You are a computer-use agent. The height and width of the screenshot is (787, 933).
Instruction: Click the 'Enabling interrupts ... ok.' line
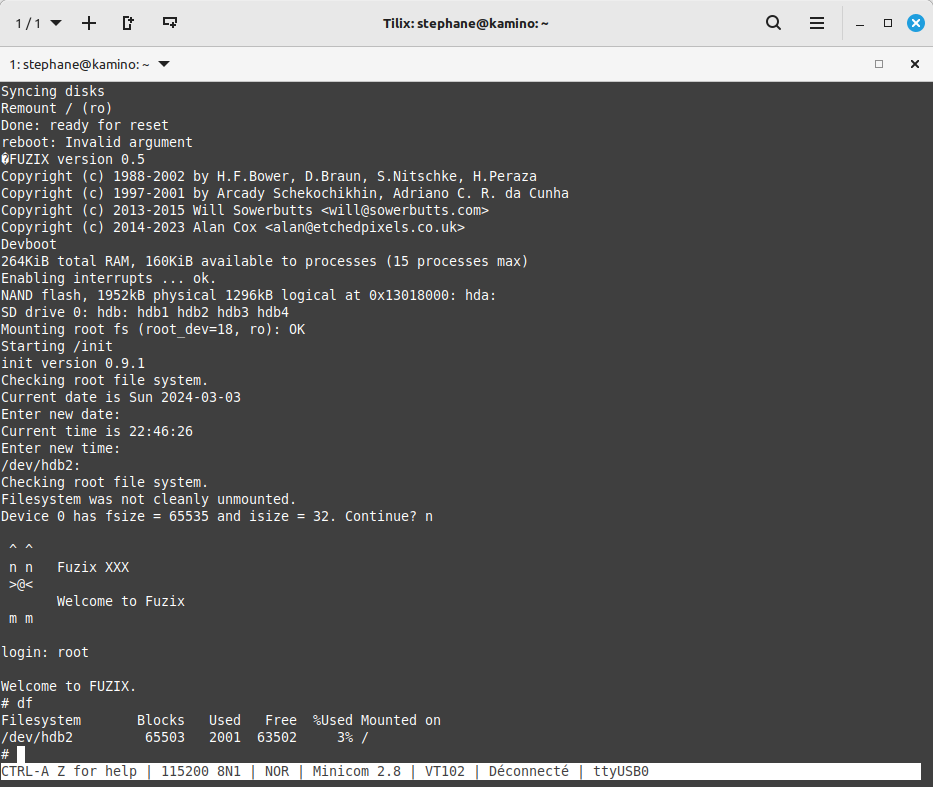[108, 278]
